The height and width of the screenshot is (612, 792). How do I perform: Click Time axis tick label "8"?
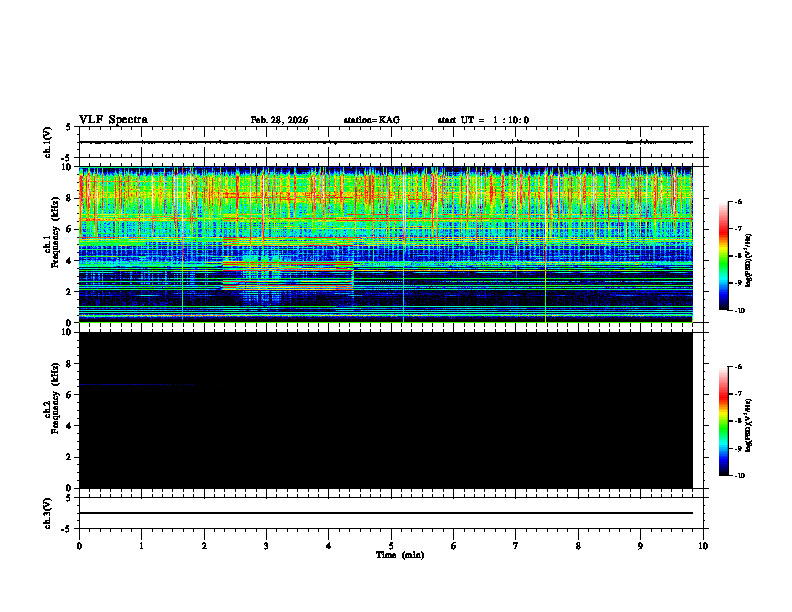(x=578, y=546)
